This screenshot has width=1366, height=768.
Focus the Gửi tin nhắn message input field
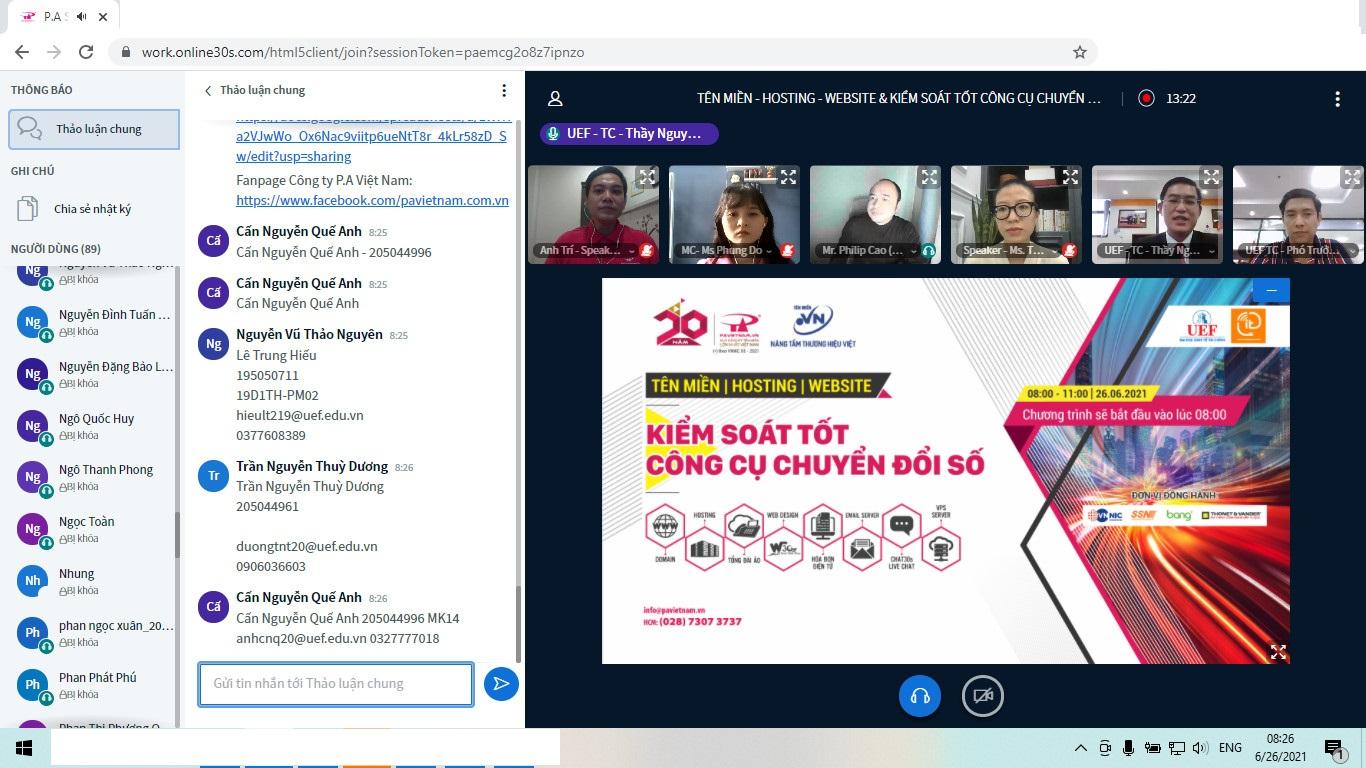tap(336, 684)
